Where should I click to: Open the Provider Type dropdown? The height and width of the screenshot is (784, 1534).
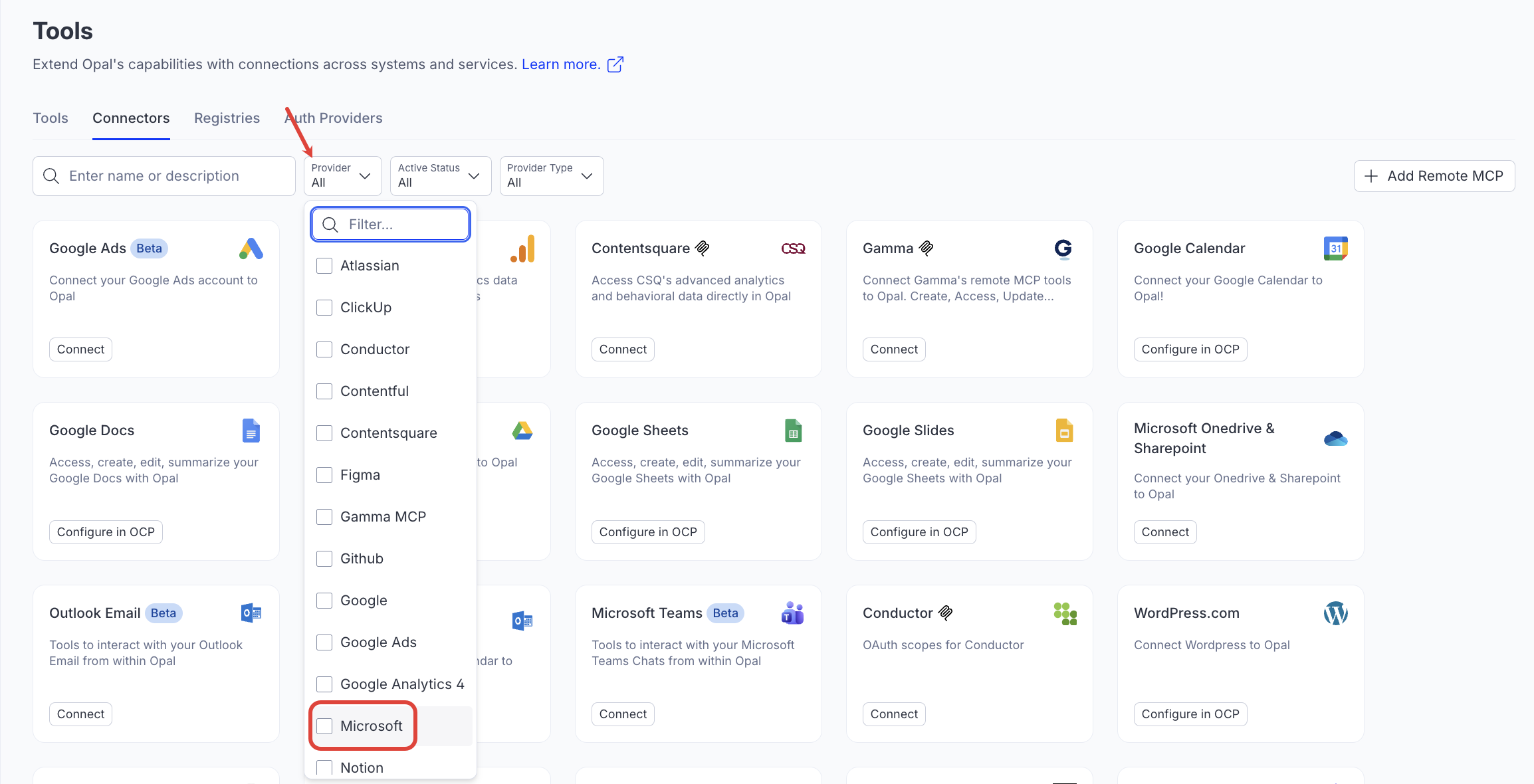coord(552,176)
